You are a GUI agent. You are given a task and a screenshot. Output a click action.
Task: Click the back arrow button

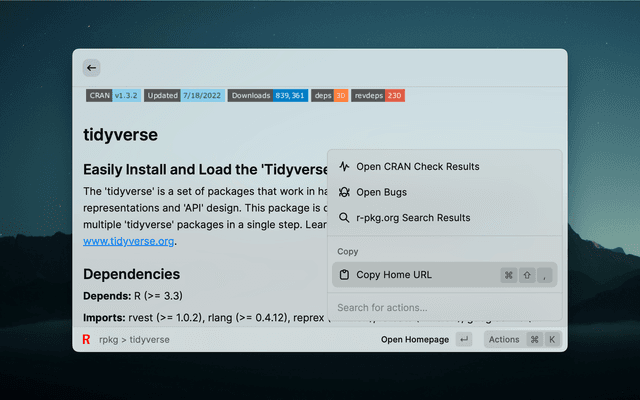click(x=91, y=68)
